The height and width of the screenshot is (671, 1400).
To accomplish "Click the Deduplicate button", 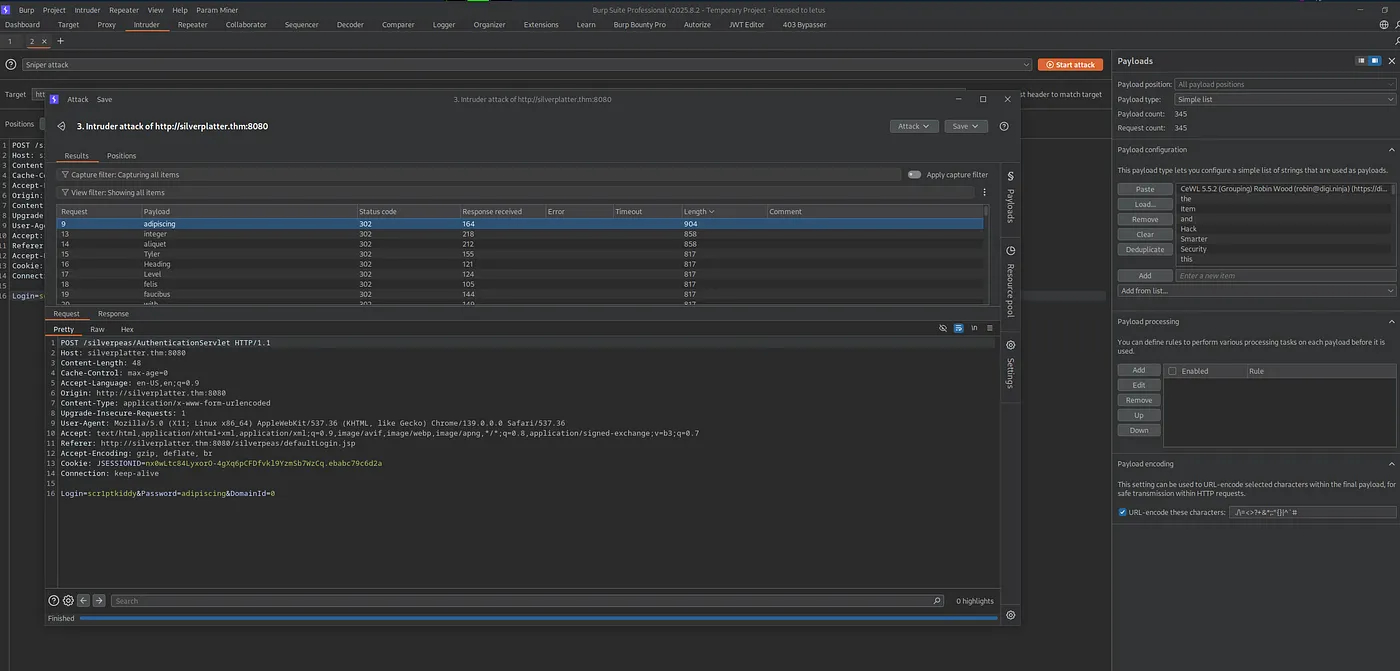I will tap(1145, 249).
